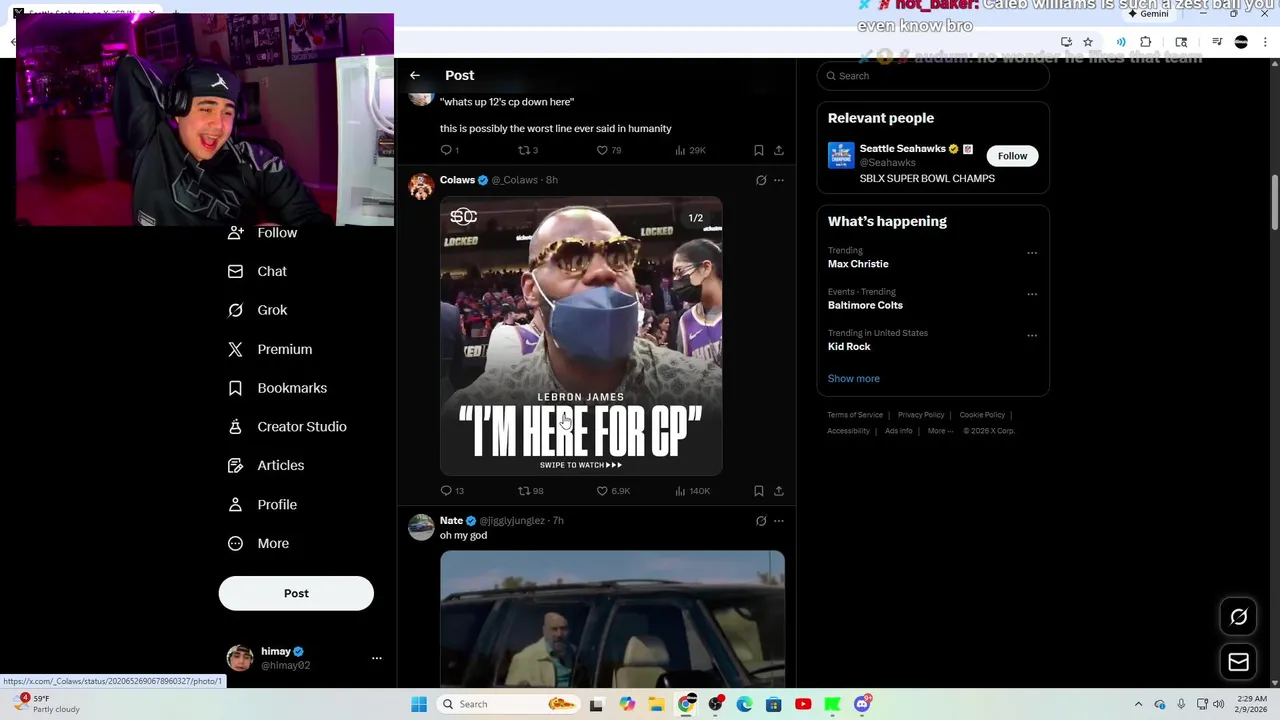1280x720 pixels.
Task: Open Discord from the taskbar
Action: 862,704
